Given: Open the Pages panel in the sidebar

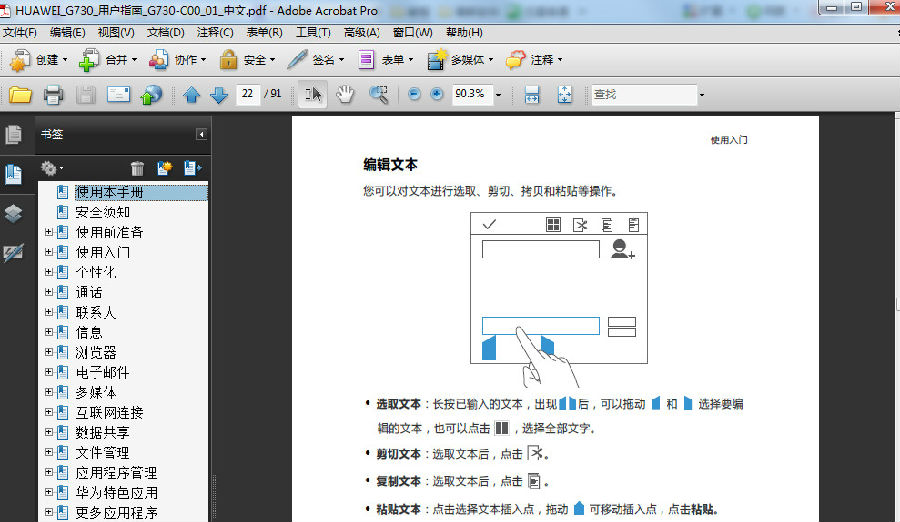Looking at the screenshot, I should [14, 135].
